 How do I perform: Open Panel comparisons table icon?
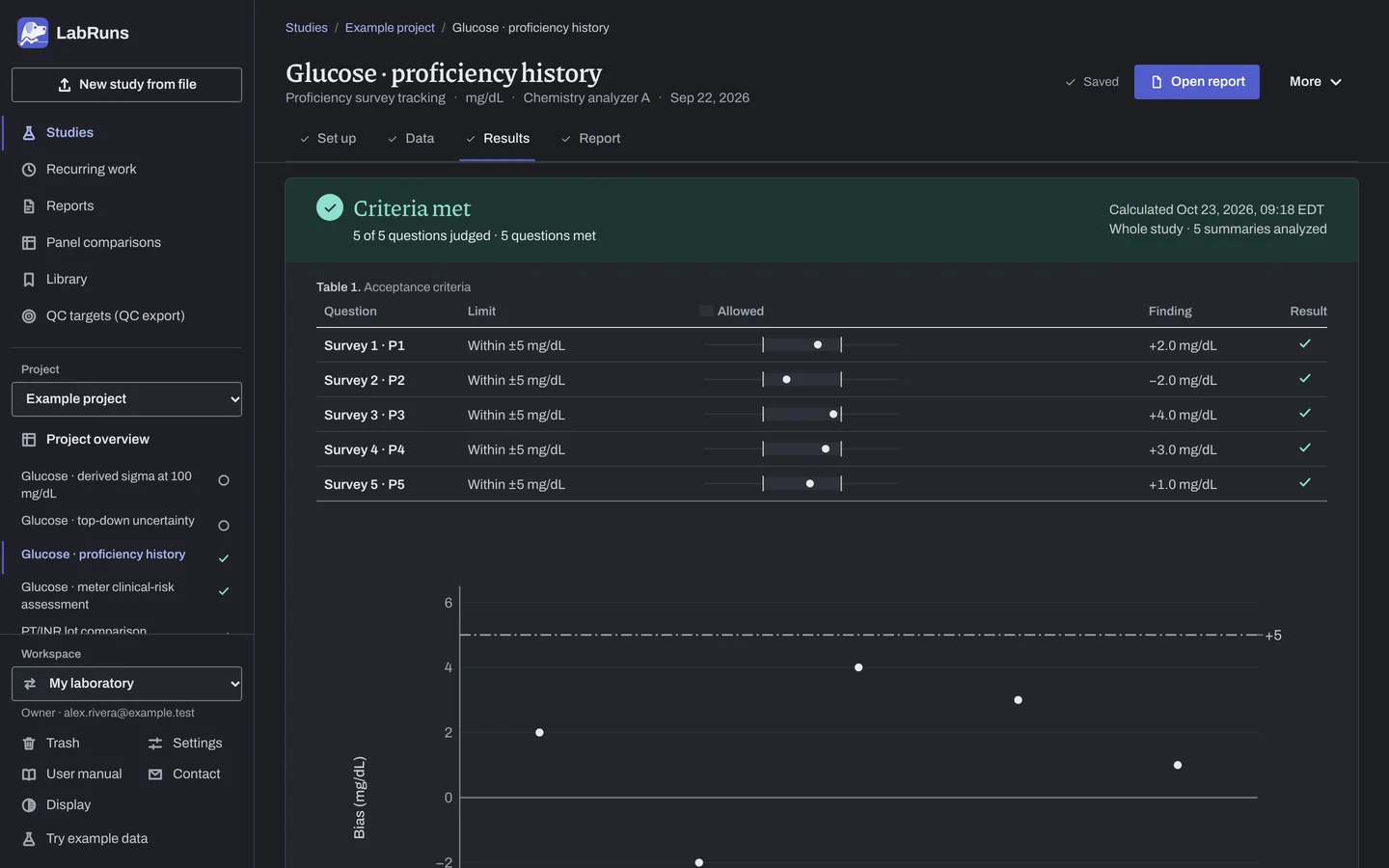pos(29,243)
